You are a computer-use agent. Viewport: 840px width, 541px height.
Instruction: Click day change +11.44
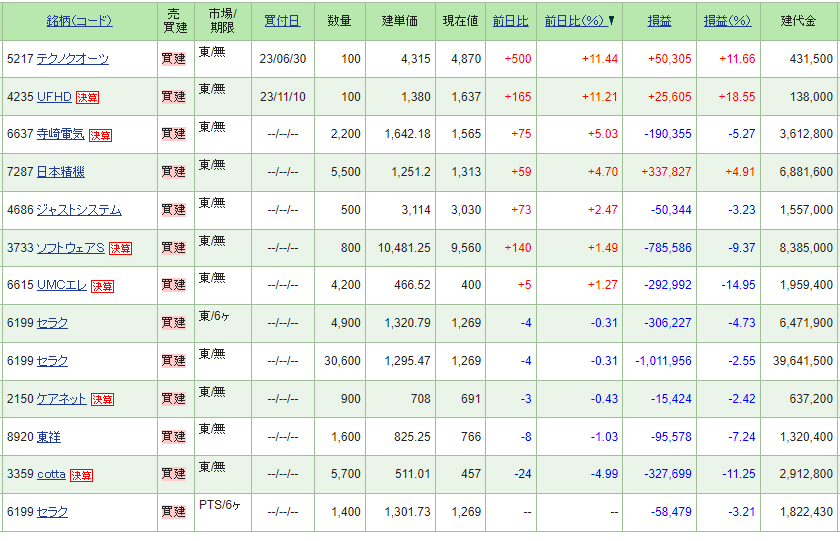600,59
